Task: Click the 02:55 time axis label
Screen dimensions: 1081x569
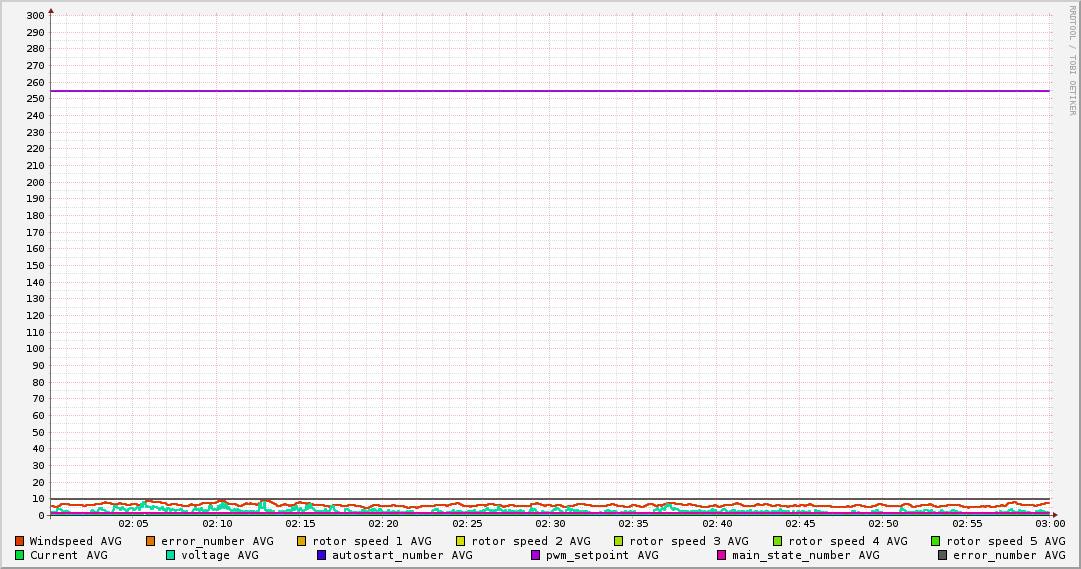Action: (x=967, y=524)
